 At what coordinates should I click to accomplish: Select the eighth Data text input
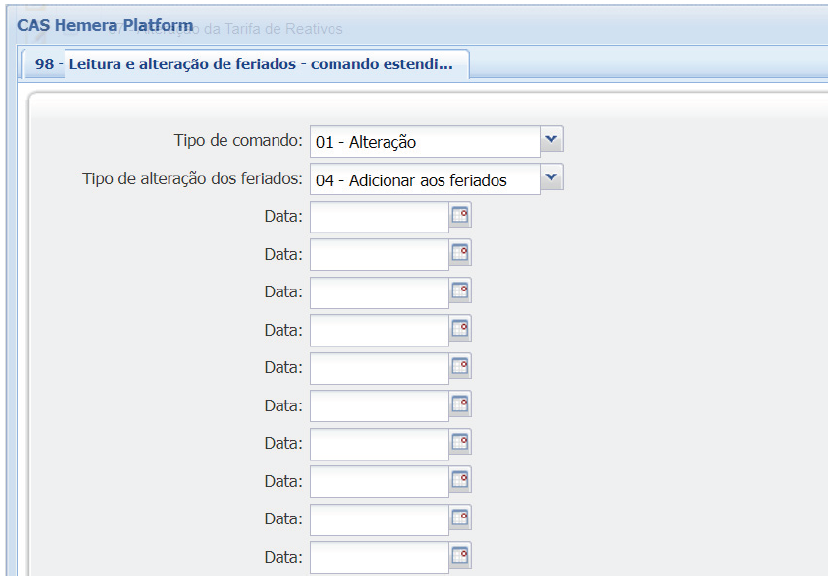pos(379,482)
